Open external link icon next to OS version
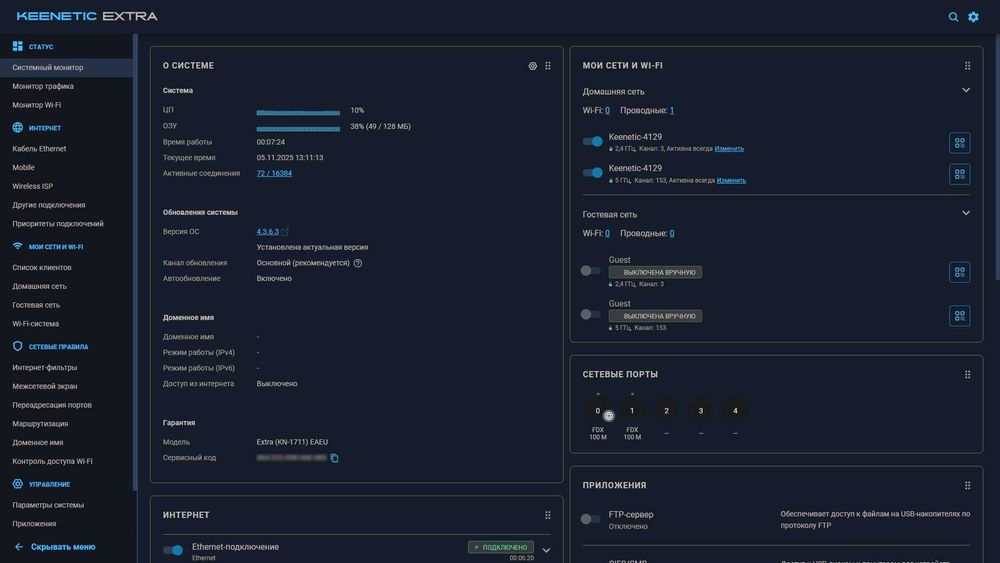This screenshot has width=1000, height=563. (285, 231)
